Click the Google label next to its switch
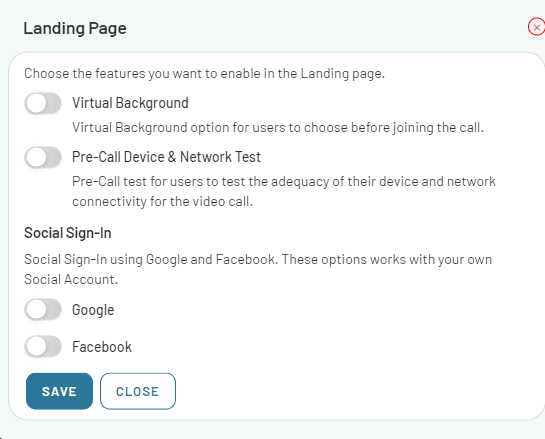Viewport: 545px width, 439px height. (x=93, y=310)
